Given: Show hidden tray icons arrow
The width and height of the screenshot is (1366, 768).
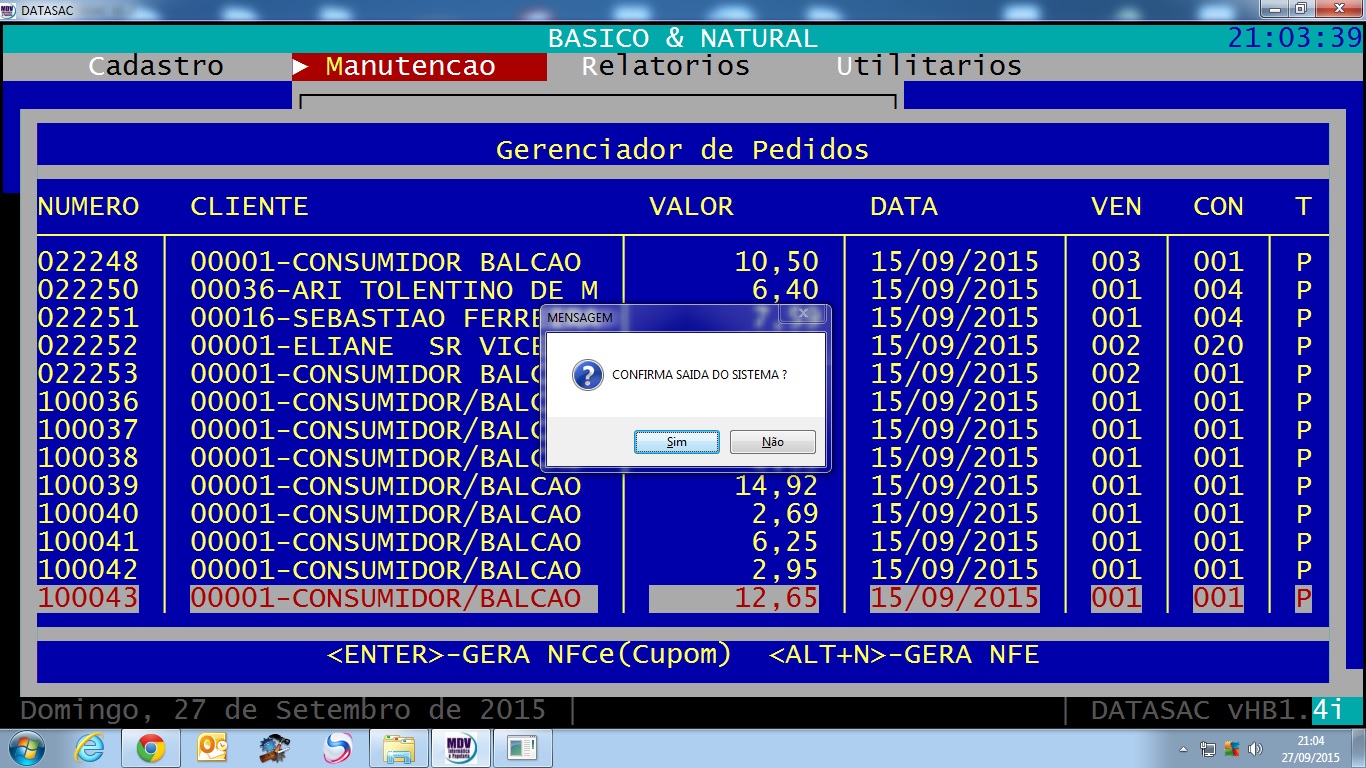Looking at the screenshot, I should tap(1184, 749).
